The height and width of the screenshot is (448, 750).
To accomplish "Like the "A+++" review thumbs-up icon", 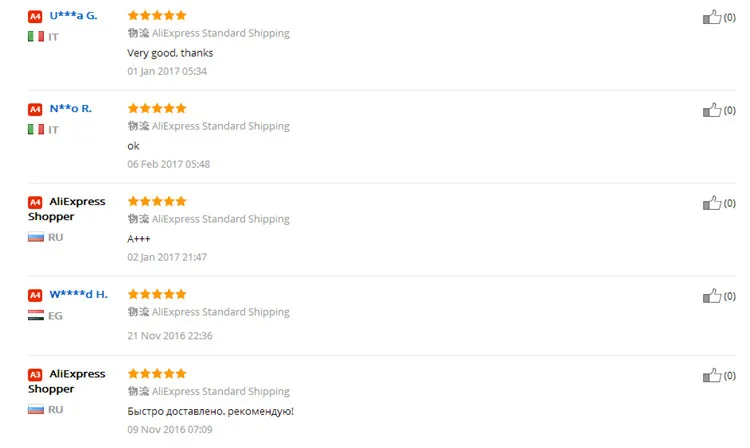I will pyautogui.click(x=712, y=203).
